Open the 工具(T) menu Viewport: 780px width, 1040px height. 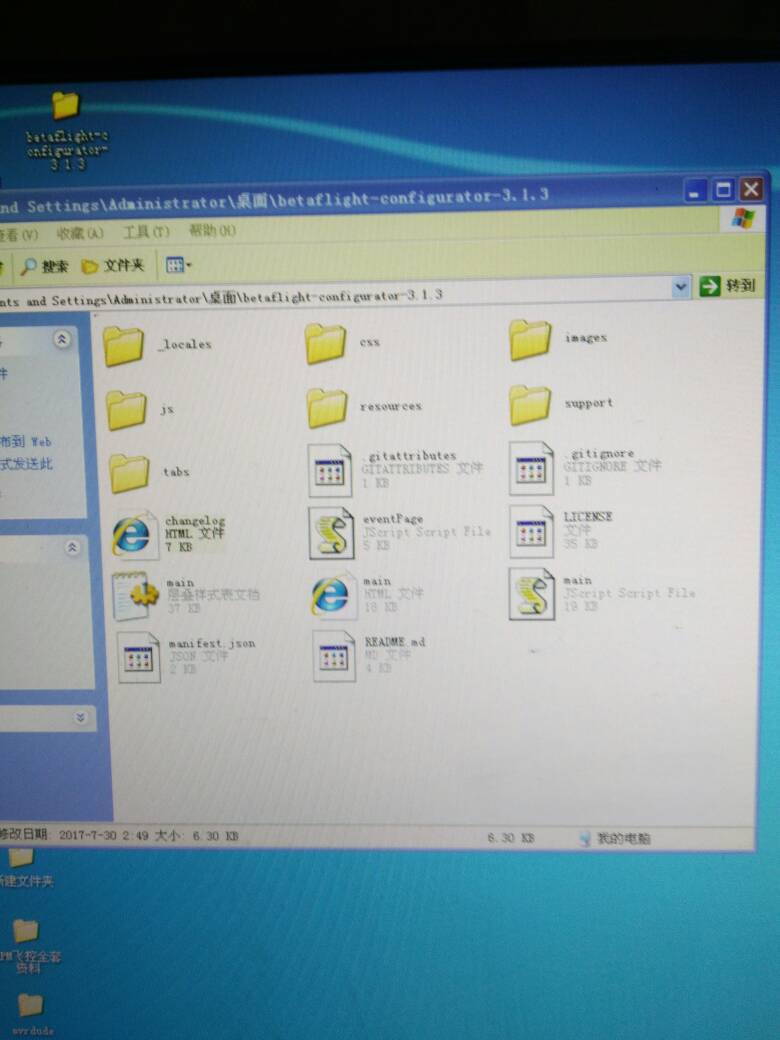[146, 231]
